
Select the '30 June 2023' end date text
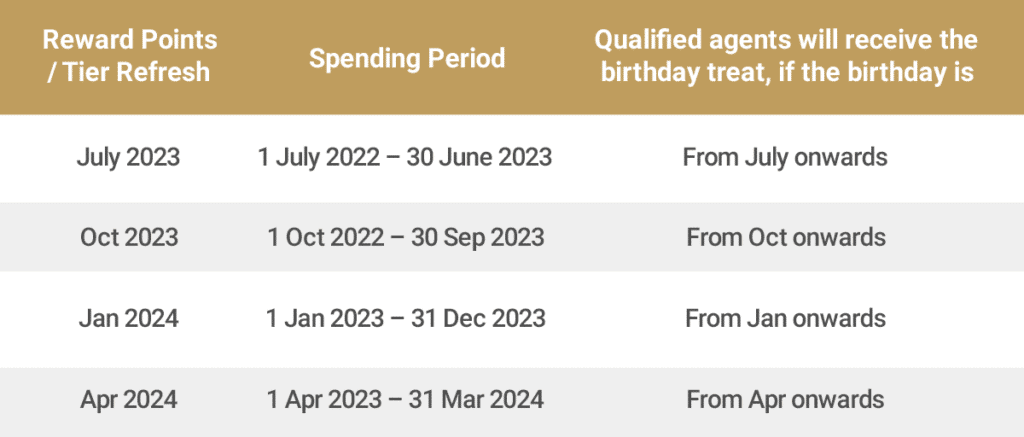pos(479,157)
